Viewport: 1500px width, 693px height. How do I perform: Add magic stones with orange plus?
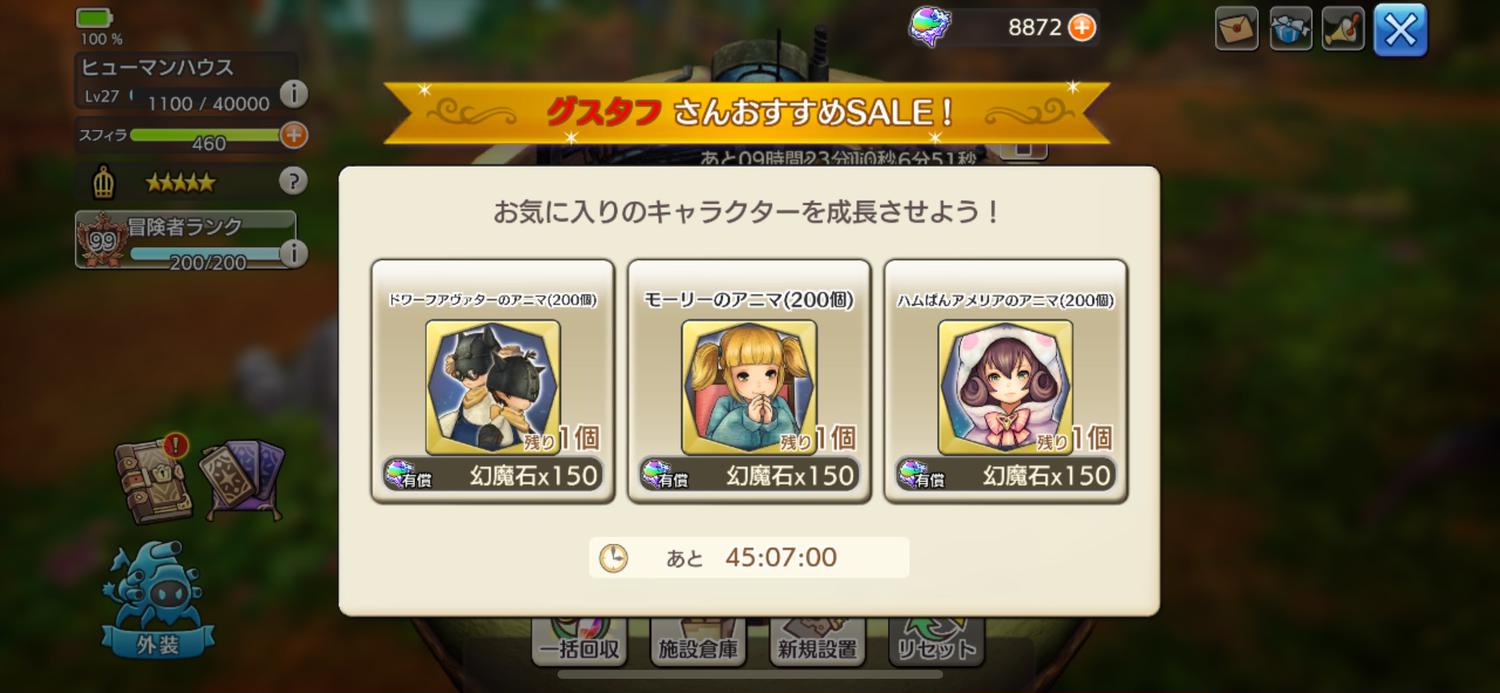[x=1082, y=28]
